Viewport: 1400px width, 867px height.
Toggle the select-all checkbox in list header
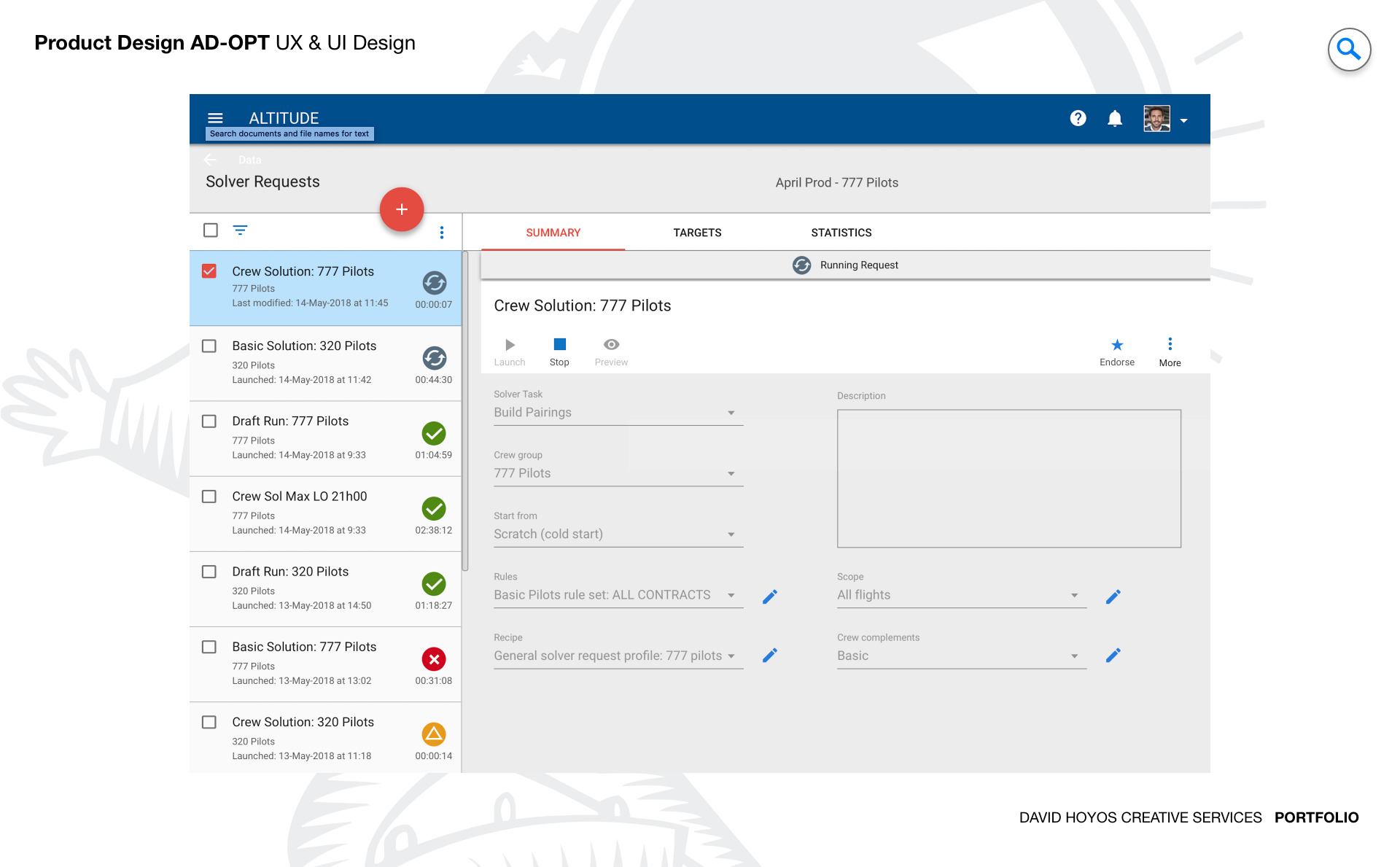click(x=210, y=230)
